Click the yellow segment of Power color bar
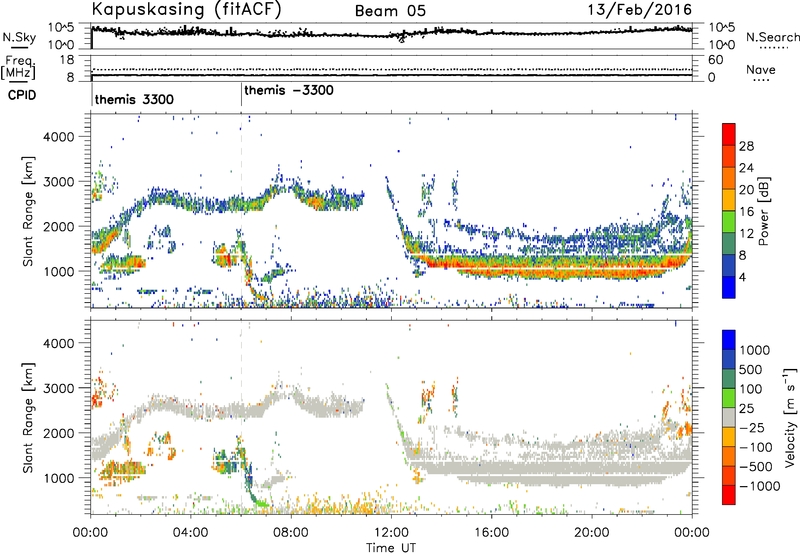Image resolution: width=800 pixels, height=554 pixels. click(x=729, y=199)
